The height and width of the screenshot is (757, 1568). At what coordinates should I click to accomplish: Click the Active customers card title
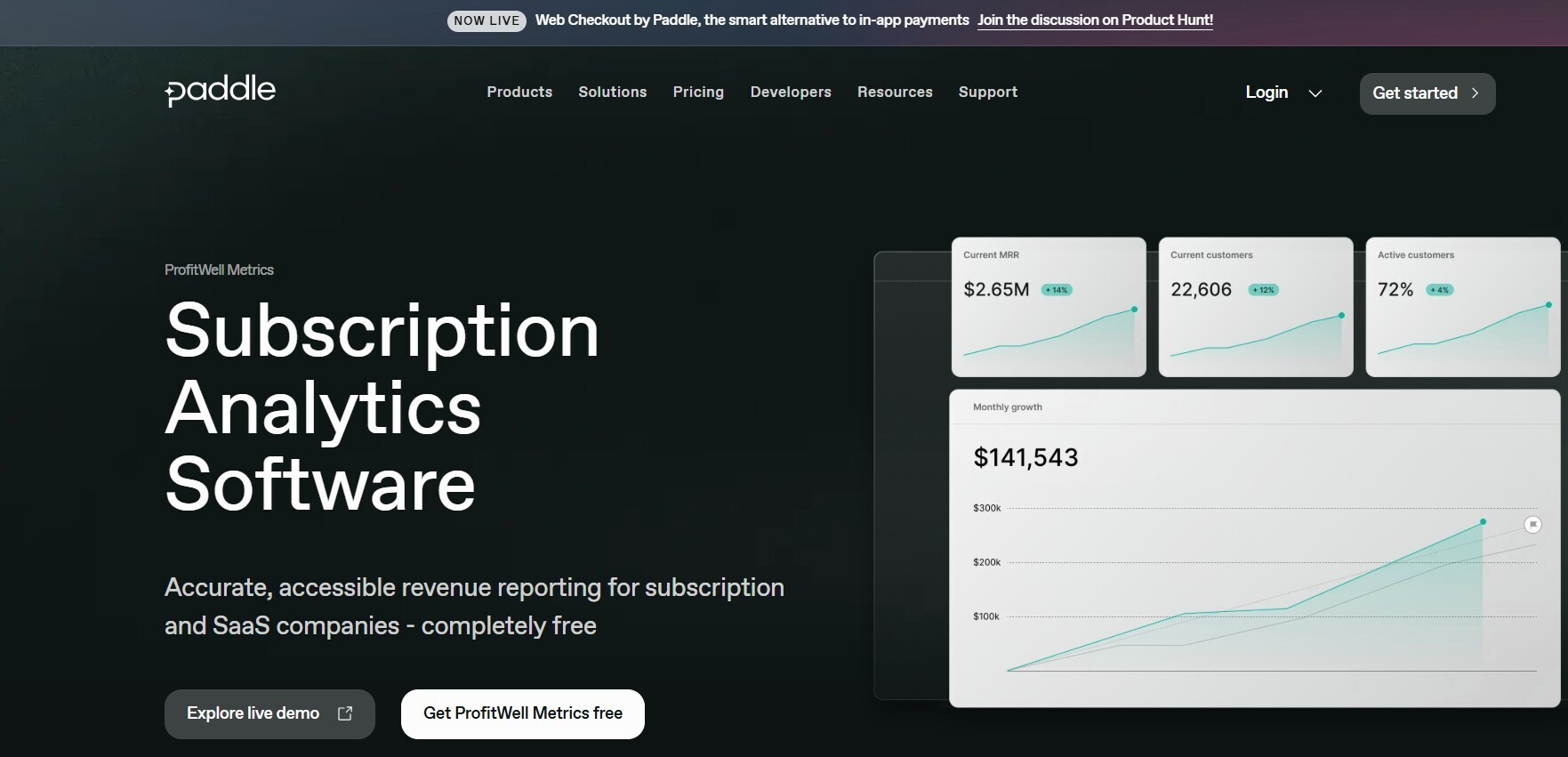tap(1416, 255)
